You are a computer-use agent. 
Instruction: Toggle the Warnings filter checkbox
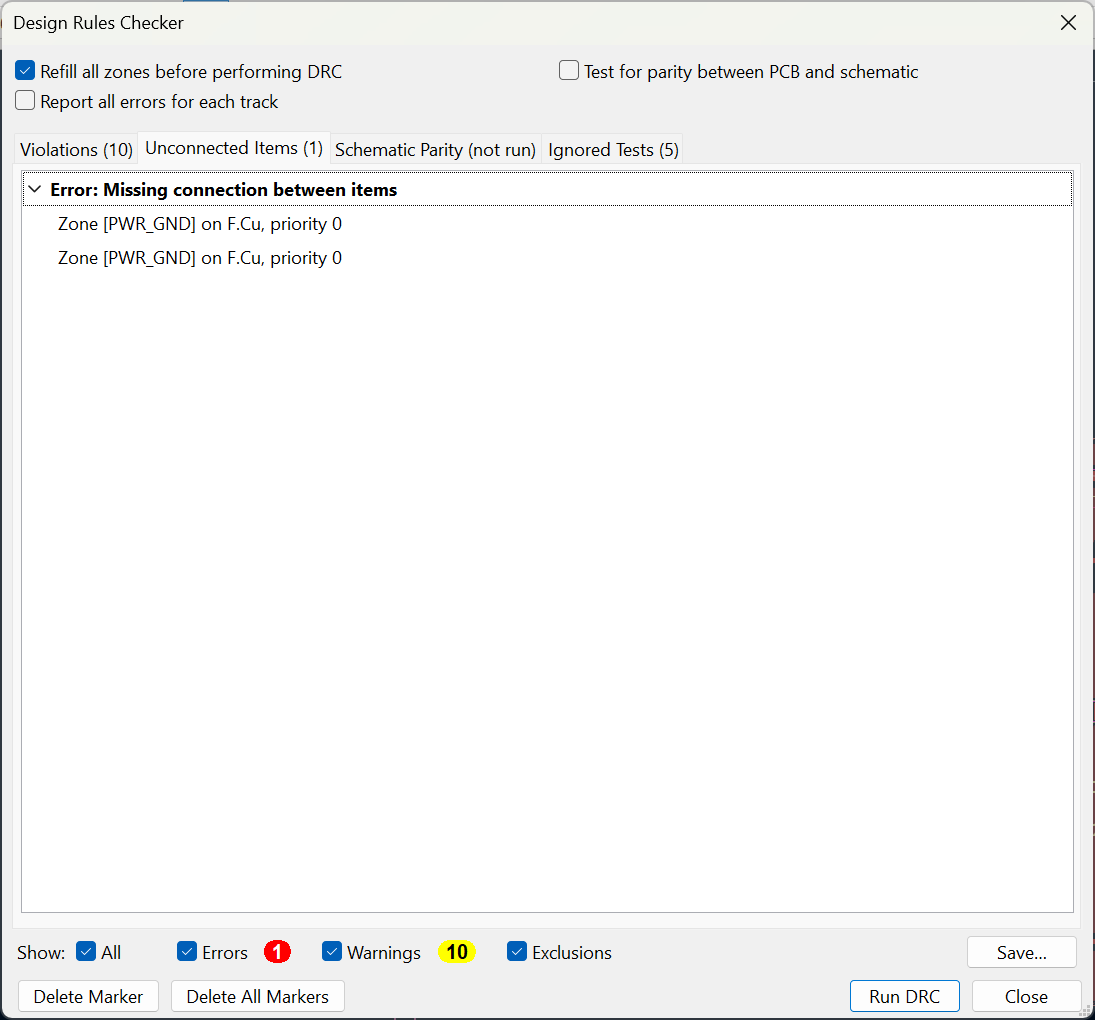(x=332, y=952)
